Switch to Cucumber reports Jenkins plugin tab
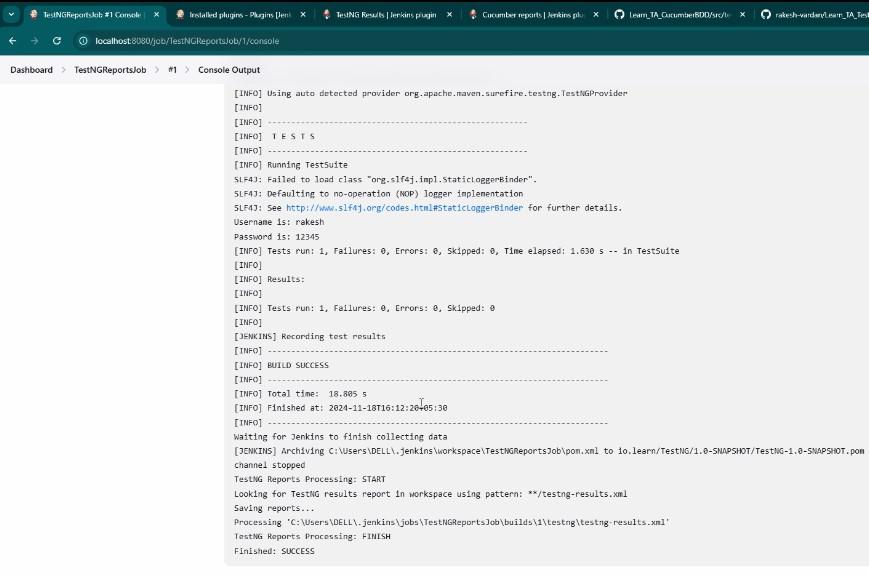Screen dimensions: 869x577 click(532, 15)
